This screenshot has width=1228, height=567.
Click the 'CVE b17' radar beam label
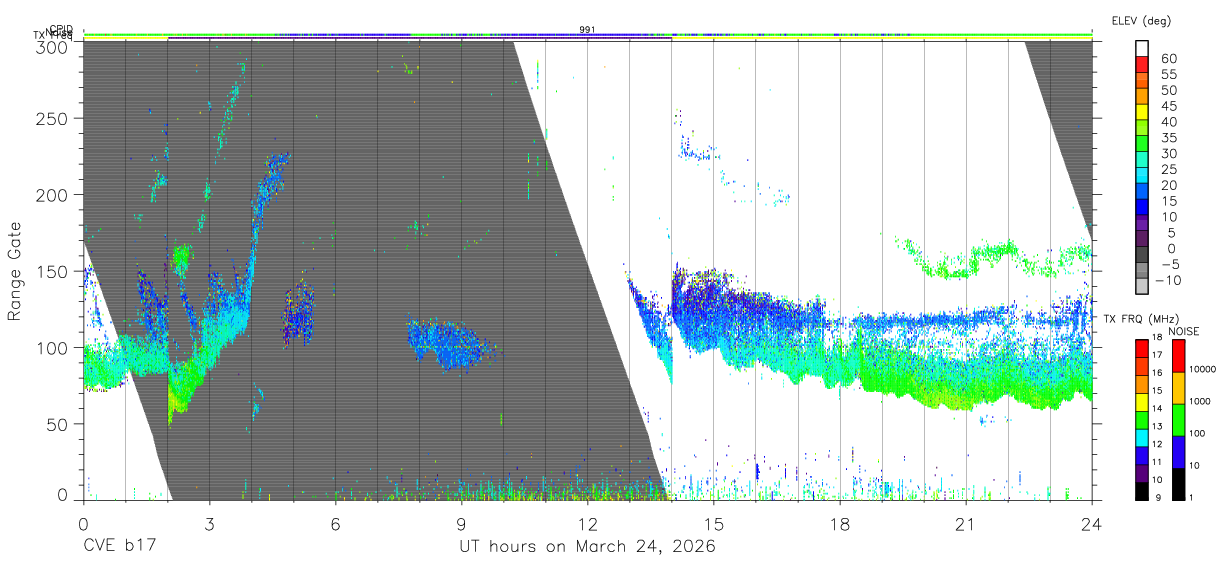pyautogui.click(x=119, y=547)
